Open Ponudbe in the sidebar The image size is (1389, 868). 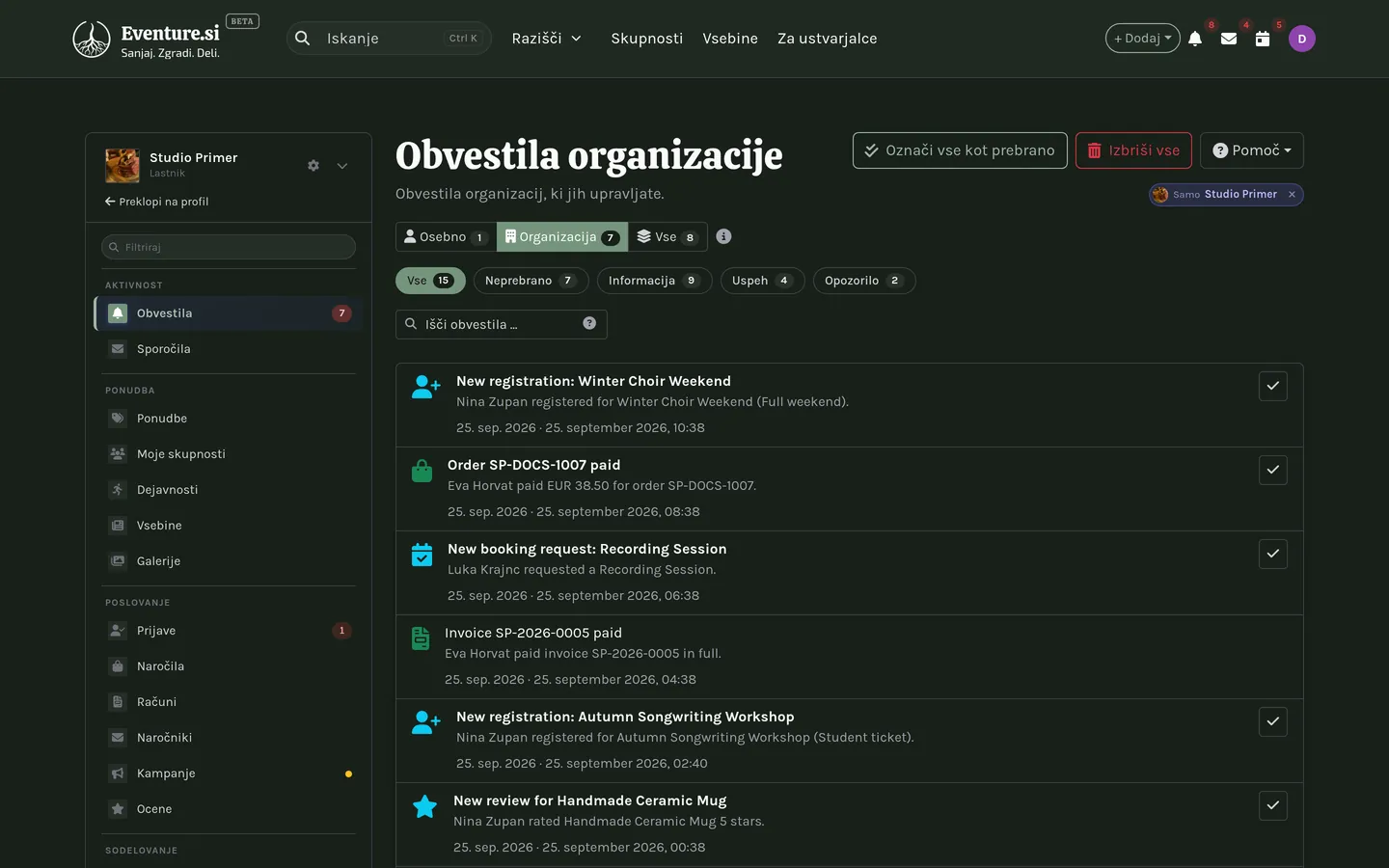[x=229, y=419]
